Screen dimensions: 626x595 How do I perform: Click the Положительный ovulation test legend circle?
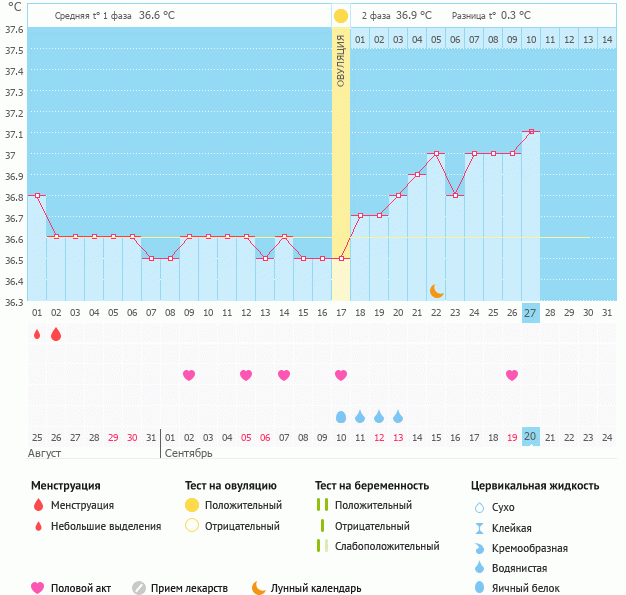pyautogui.click(x=192, y=506)
